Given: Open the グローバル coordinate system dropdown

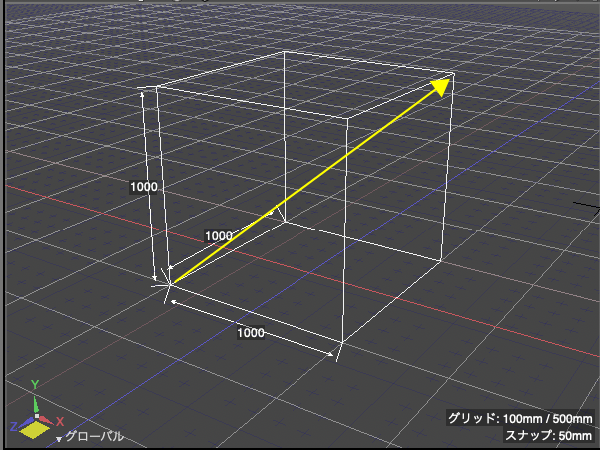Looking at the screenshot, I should (90, 437).
